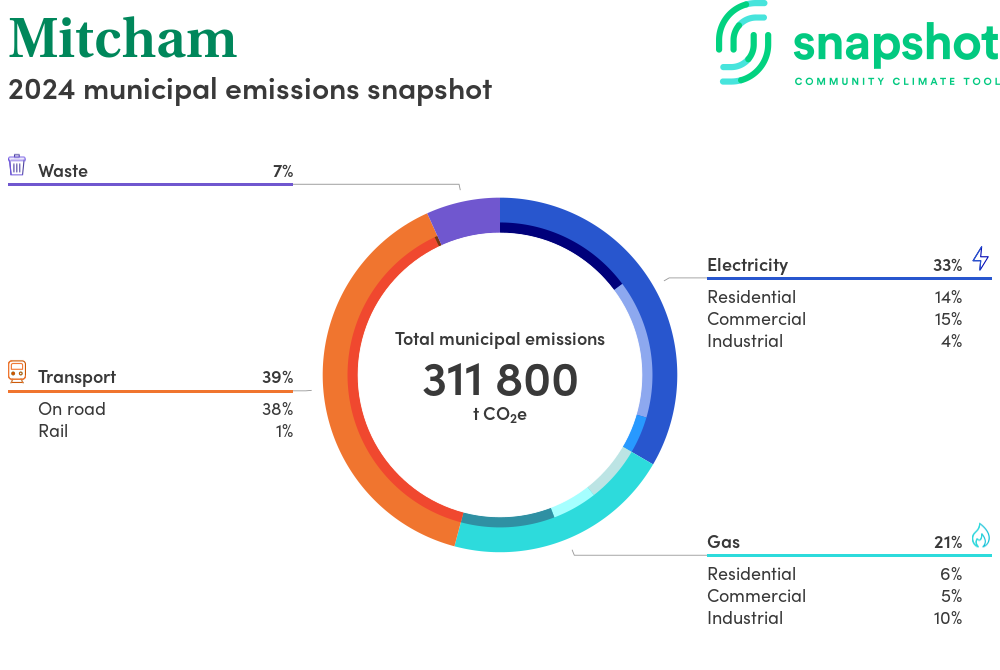
Task: Select the Electricity category heading
Action: [x=747, y=265]
